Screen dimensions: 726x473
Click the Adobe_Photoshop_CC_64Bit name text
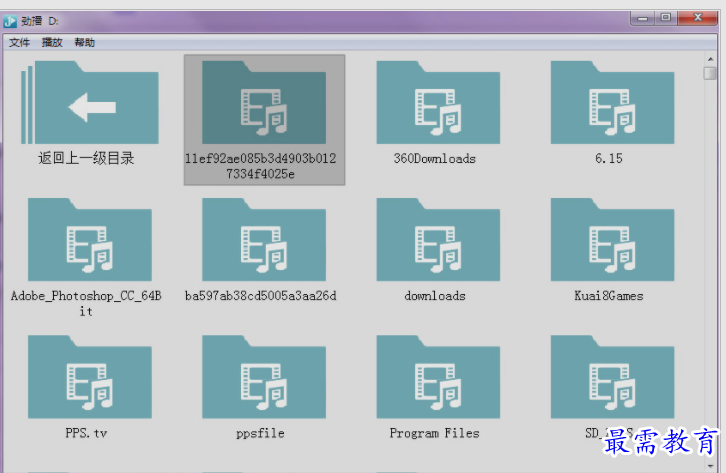86,304
